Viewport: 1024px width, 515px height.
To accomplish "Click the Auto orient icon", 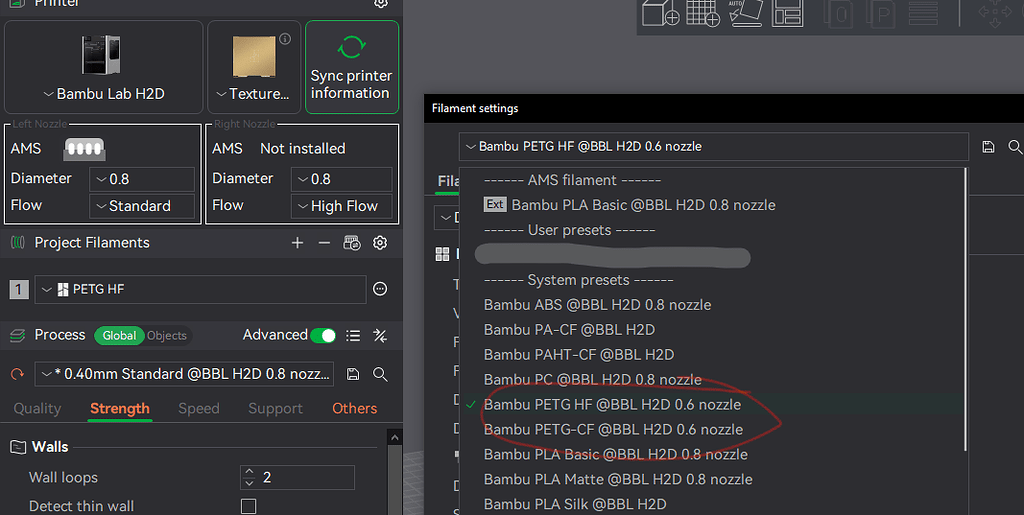I will (745, 13).
